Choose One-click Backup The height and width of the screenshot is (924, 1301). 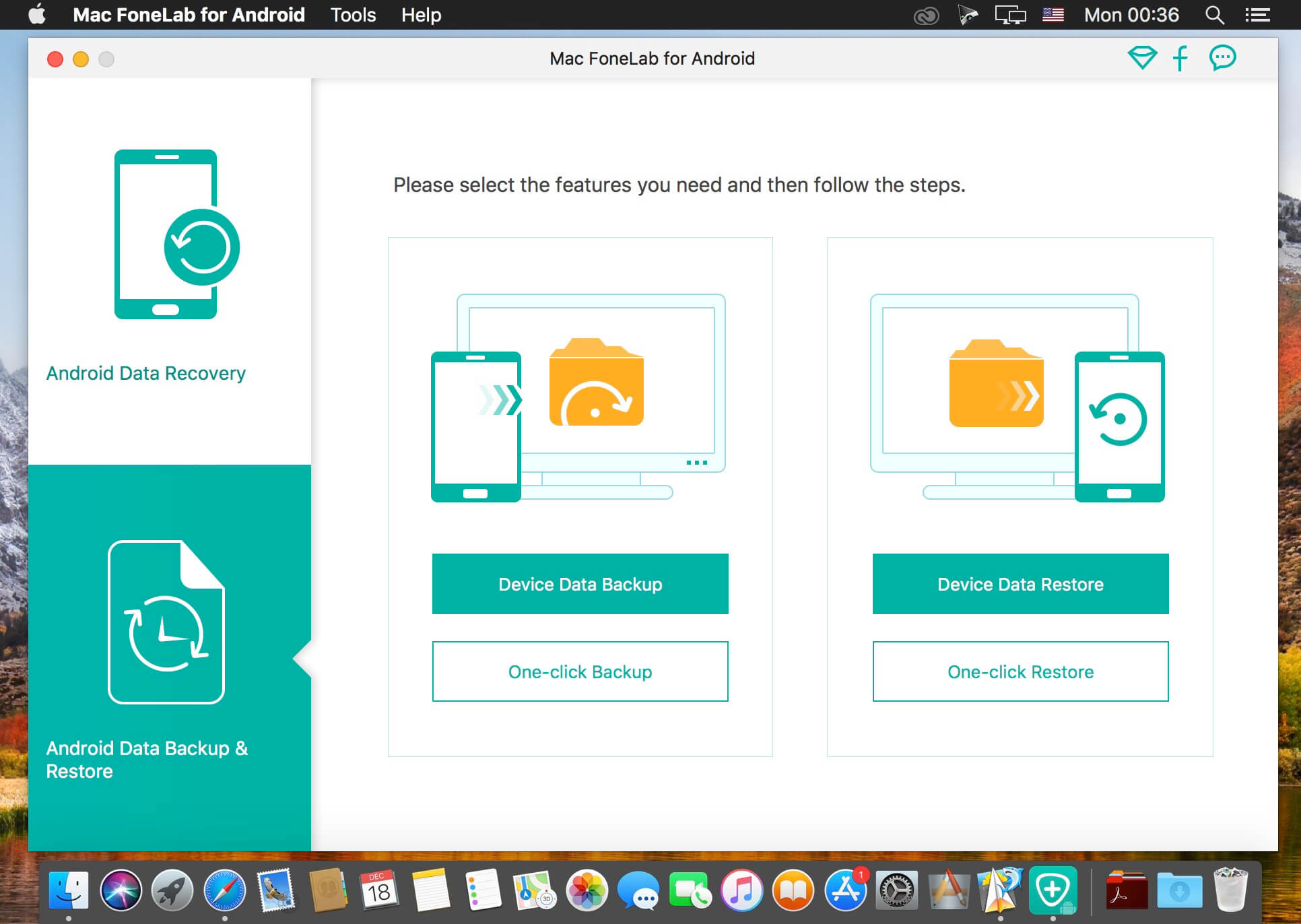(x=580, y=671)
